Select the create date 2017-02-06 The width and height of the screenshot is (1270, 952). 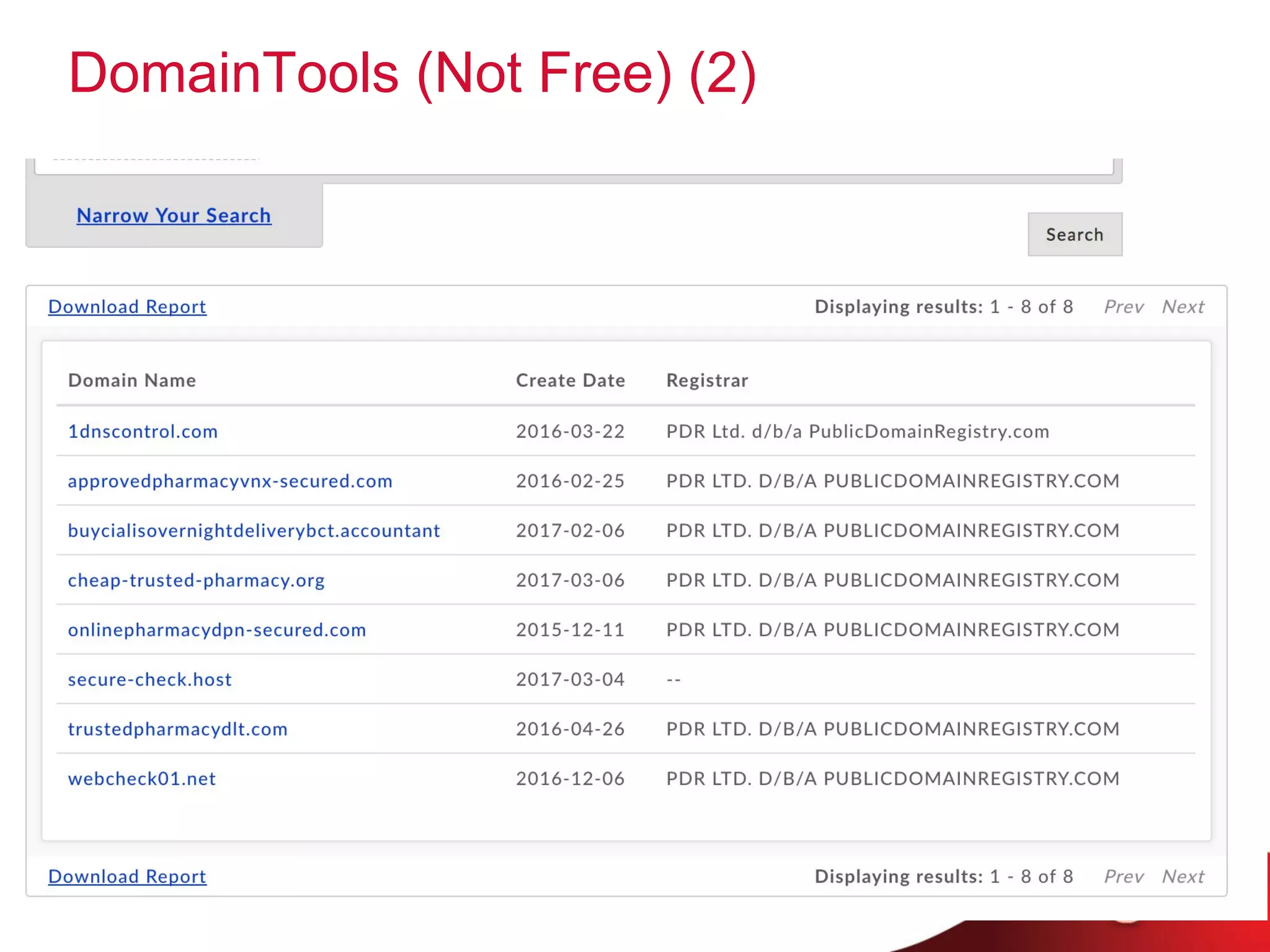tap(571, 531)
